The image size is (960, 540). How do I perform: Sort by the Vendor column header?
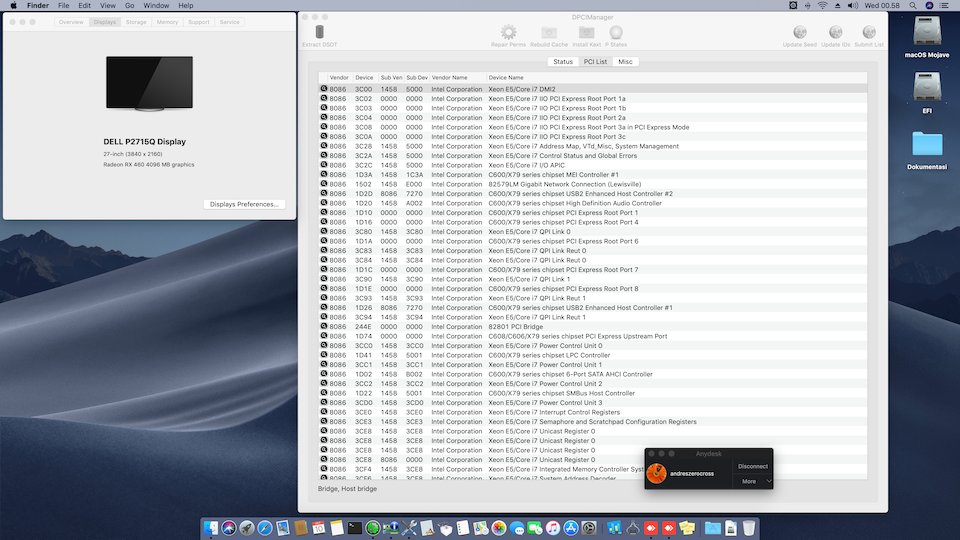[339, 78]
